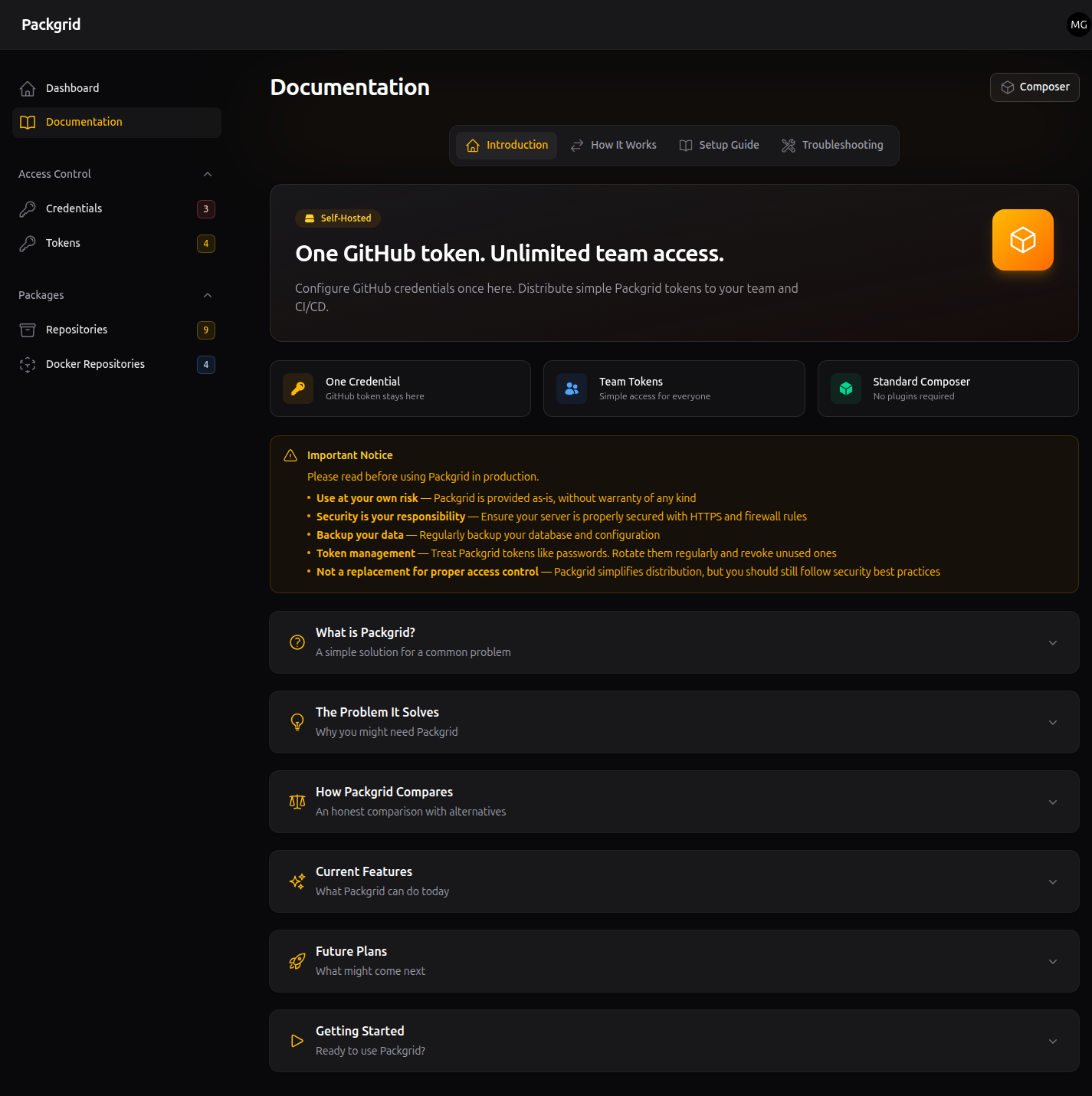Collapse the Packages sidebar section
Viewport: 1092px width, 1096px height.
pos(208,295)
